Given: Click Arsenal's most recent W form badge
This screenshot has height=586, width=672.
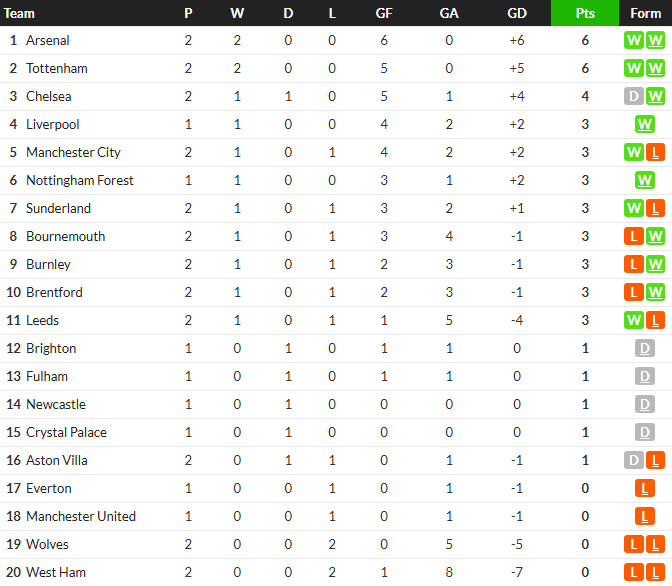Looking at the screenshot, I should [x=655, y=40].
